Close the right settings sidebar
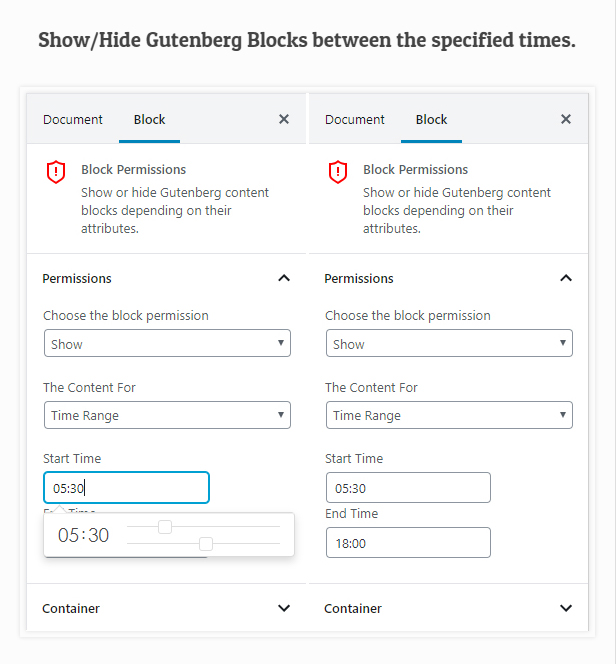Screen dimensions: 616x664 566,119
